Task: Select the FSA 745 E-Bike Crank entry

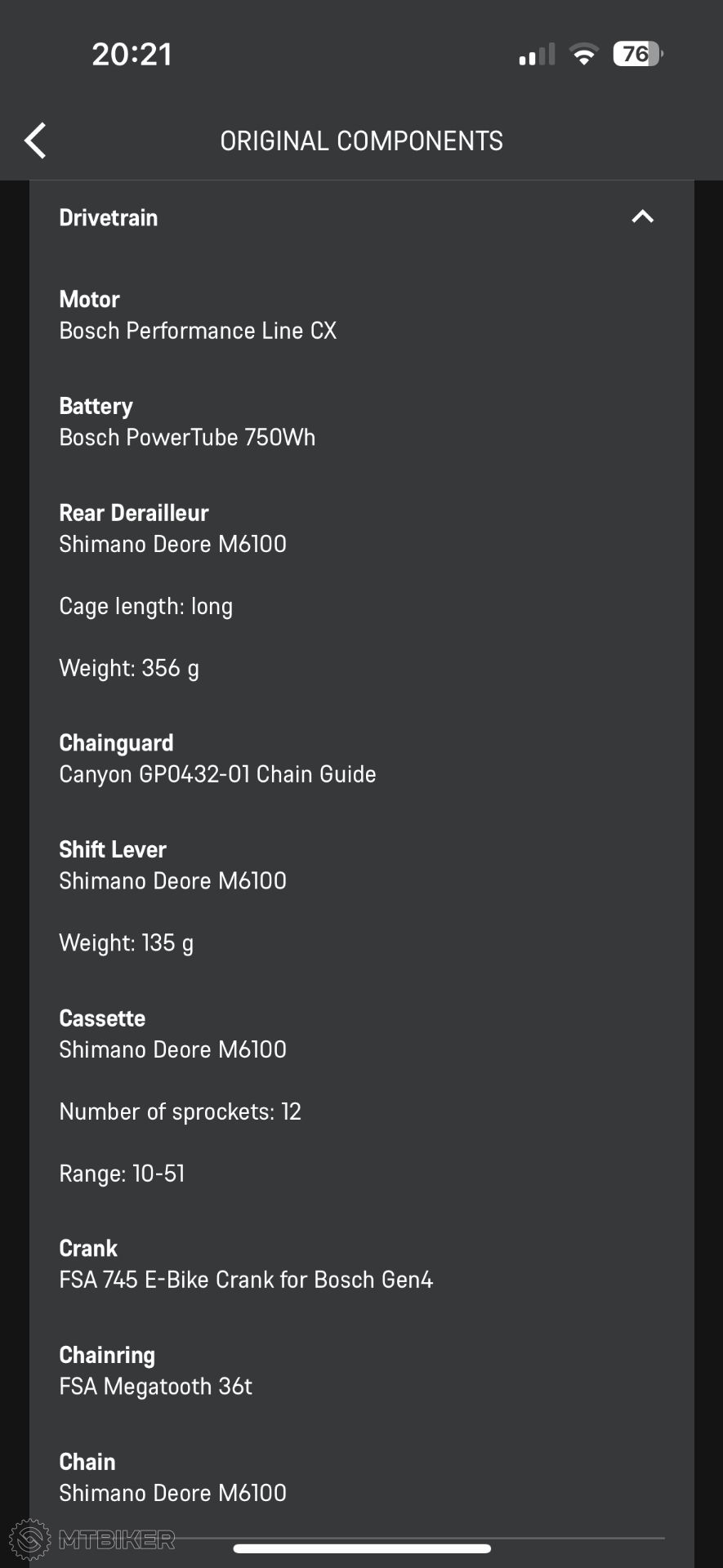Action: [x=246, y=1280]
